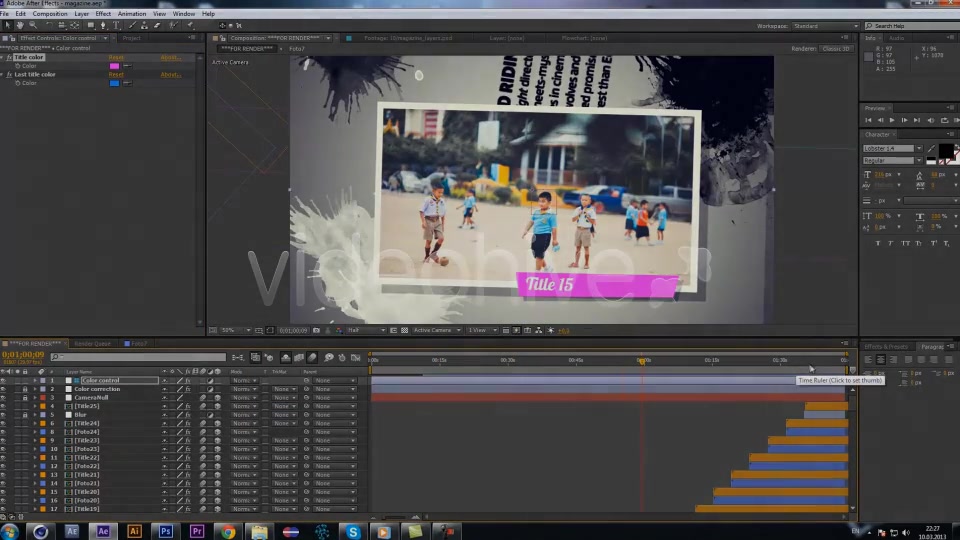Reset the Title color effect

pyautogui.click(x=116, y=57)
